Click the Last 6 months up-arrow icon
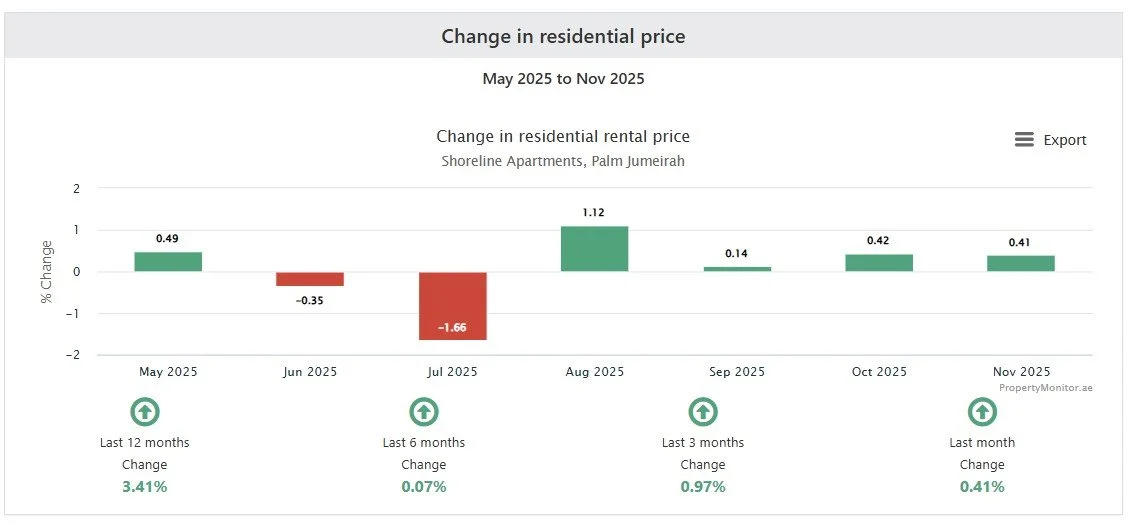 click(424, 412)
